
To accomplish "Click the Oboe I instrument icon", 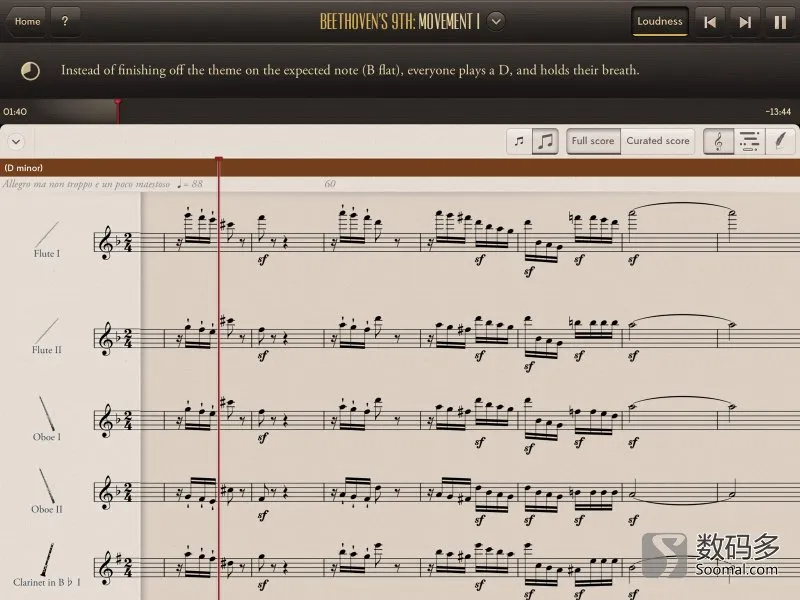I will click(47, 413).
